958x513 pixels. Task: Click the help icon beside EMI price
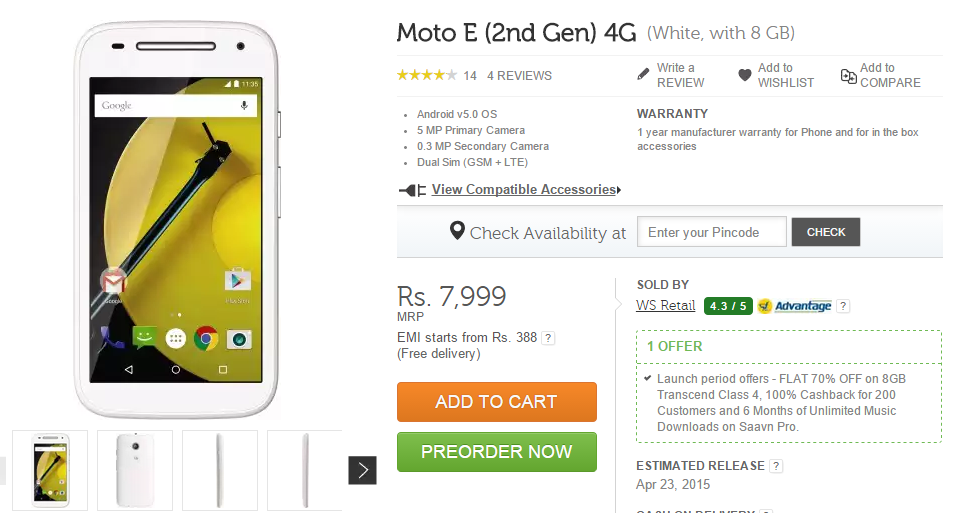549,338
